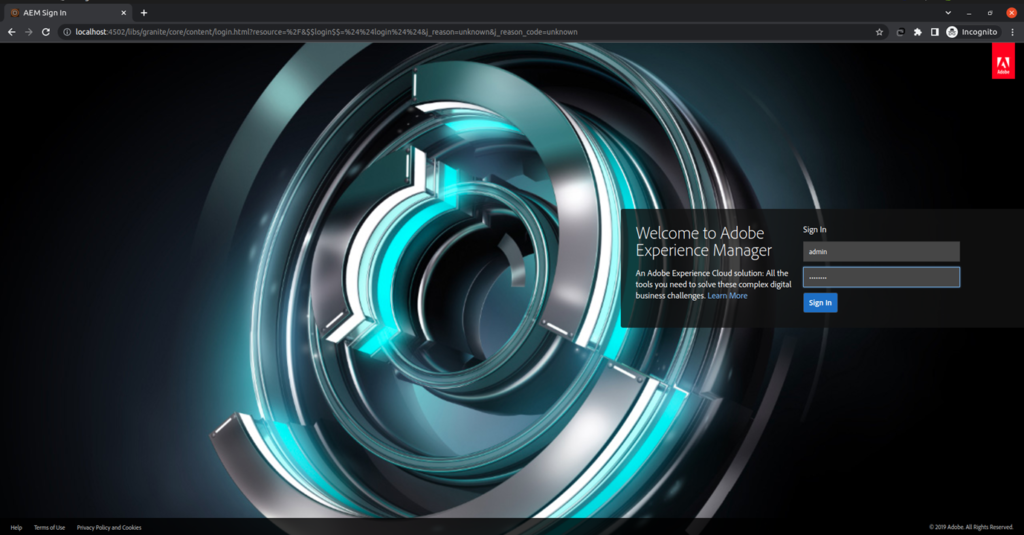Click the address bar URL

tap(326, 32)
